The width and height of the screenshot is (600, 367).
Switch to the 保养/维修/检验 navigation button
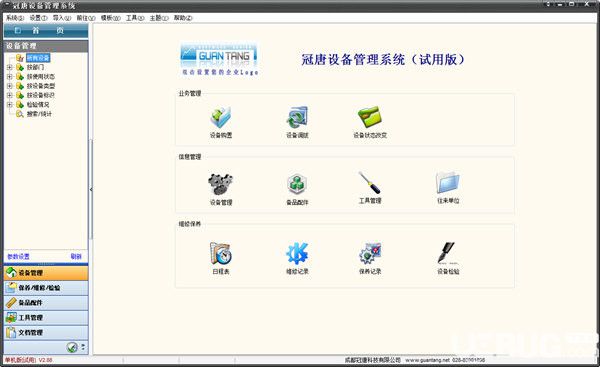(x=46, y=288)
